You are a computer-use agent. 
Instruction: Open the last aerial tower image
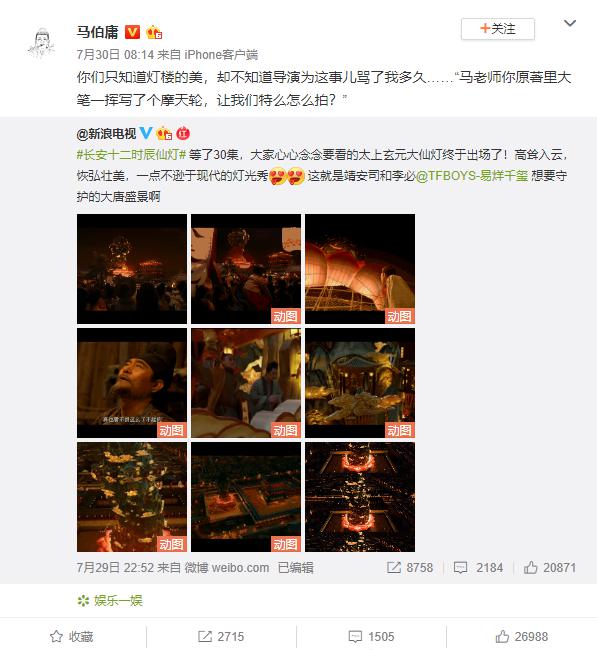(360, 497)
